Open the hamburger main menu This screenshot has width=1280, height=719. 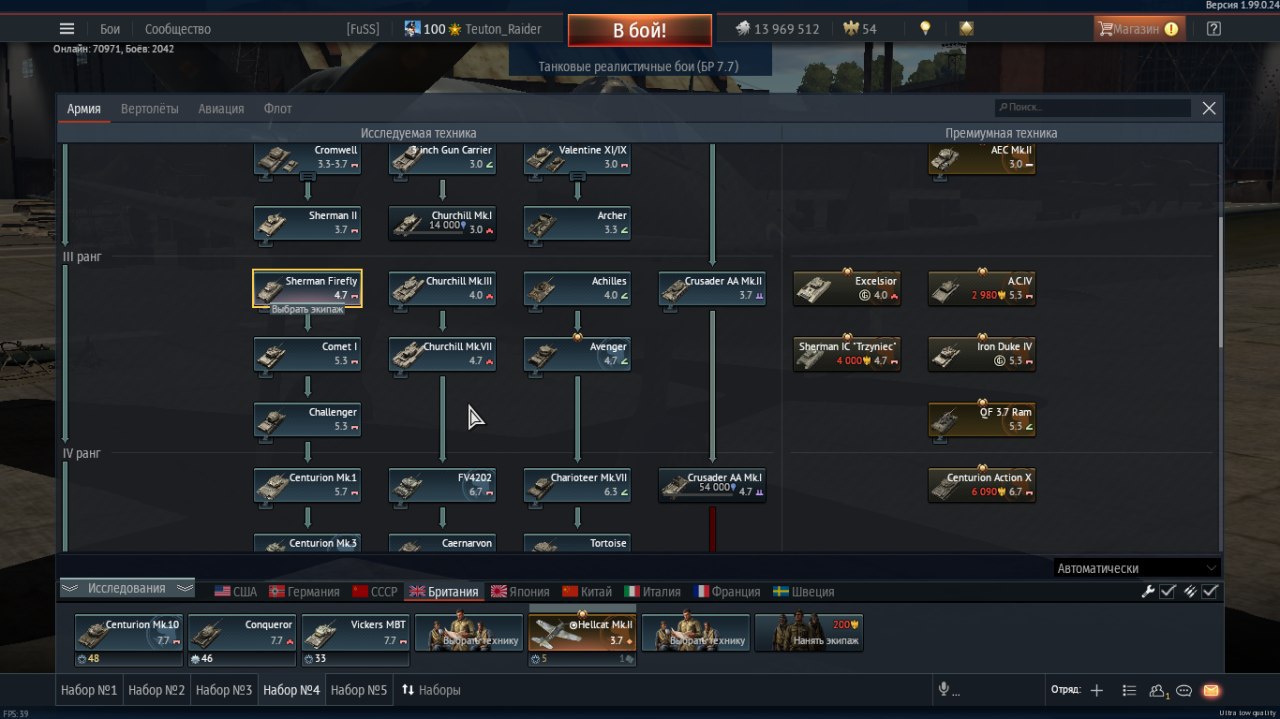pyautogui.click(x=67, y=29)
